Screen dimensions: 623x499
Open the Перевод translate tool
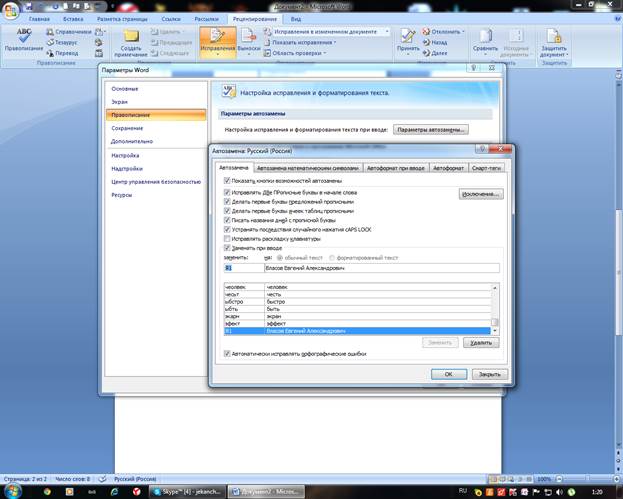(x=62, y=53)
